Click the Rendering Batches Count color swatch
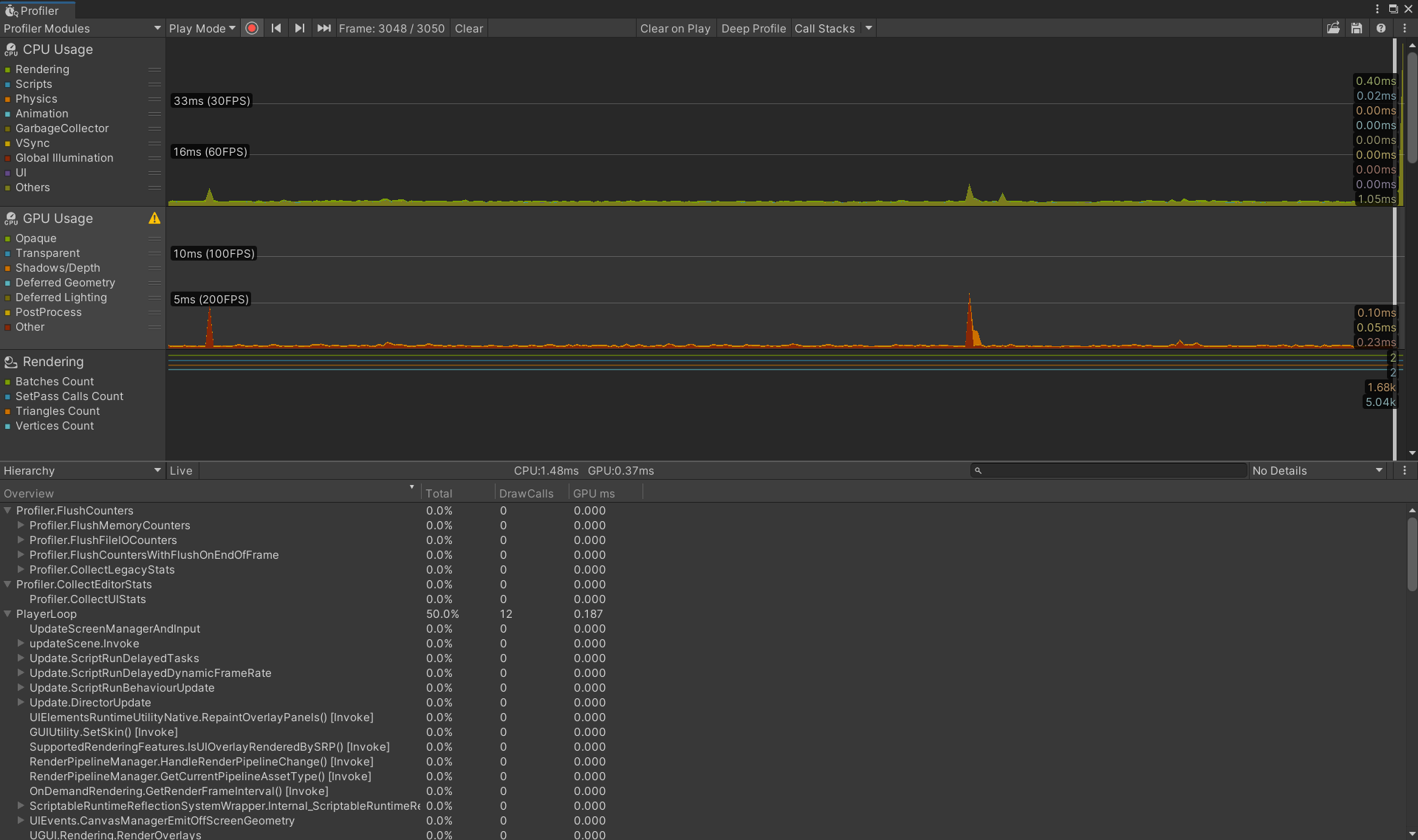This screenshot has width=1418, height=840. 8,381
